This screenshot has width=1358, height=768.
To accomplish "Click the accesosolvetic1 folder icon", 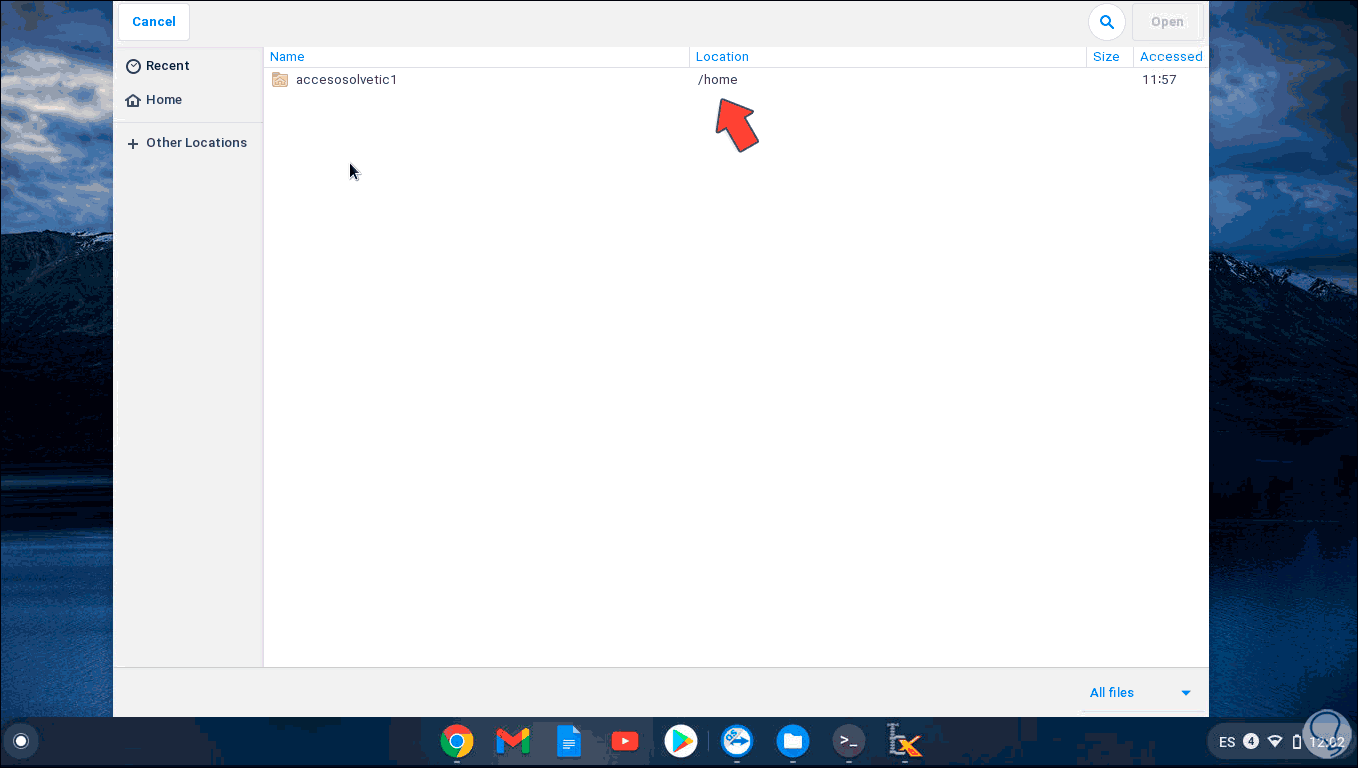I will click(280, 80).
